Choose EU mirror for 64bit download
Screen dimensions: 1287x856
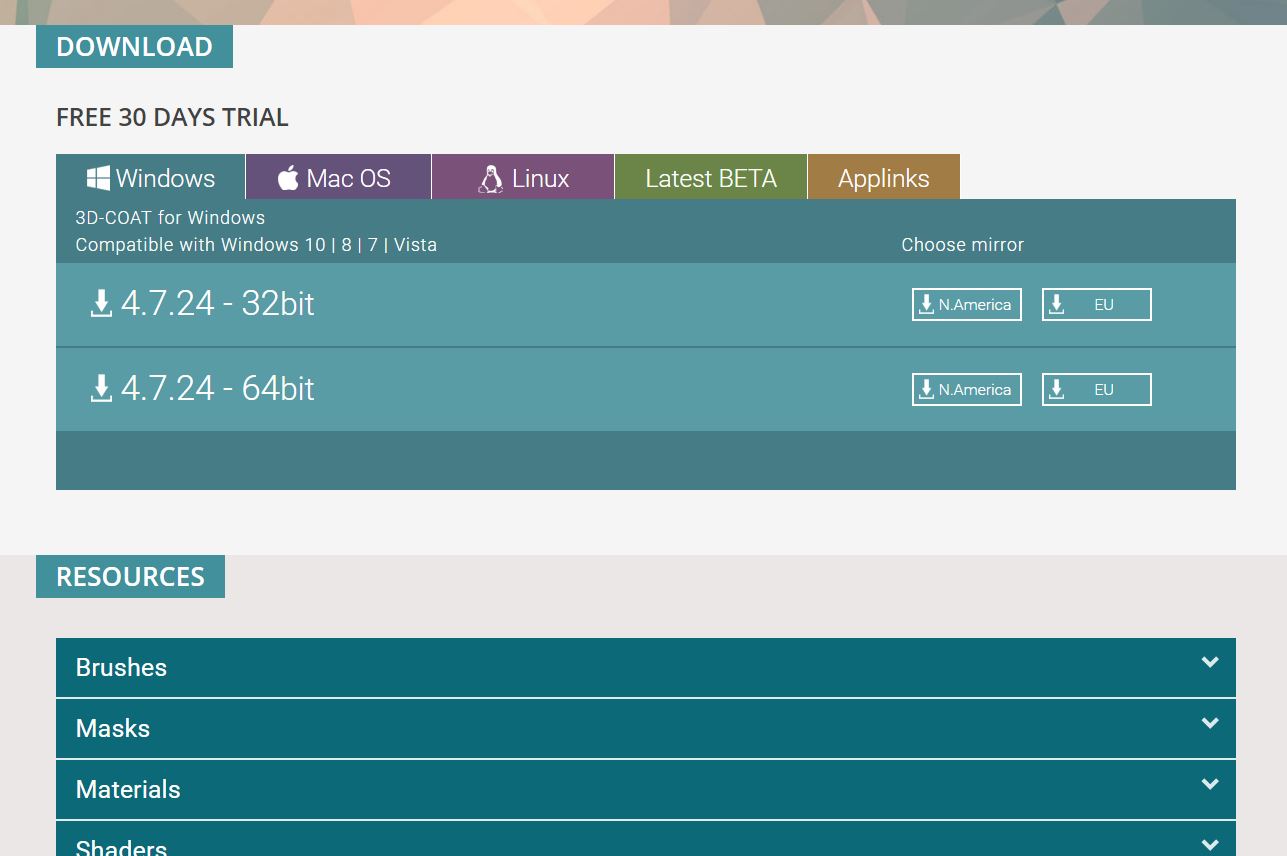click(x=1097, y=390)
